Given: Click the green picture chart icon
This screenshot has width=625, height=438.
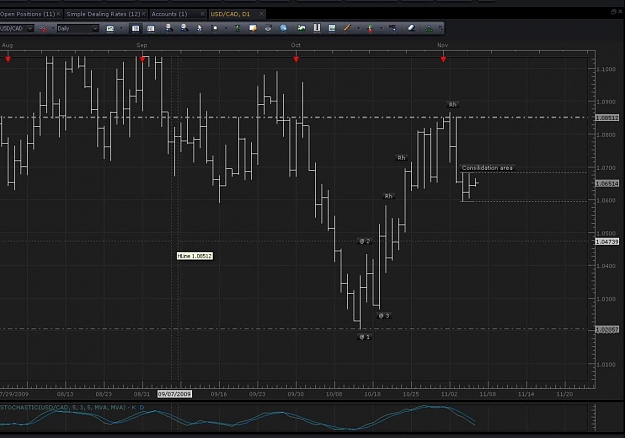Looking at the screenshot, I should coord(302,28).
